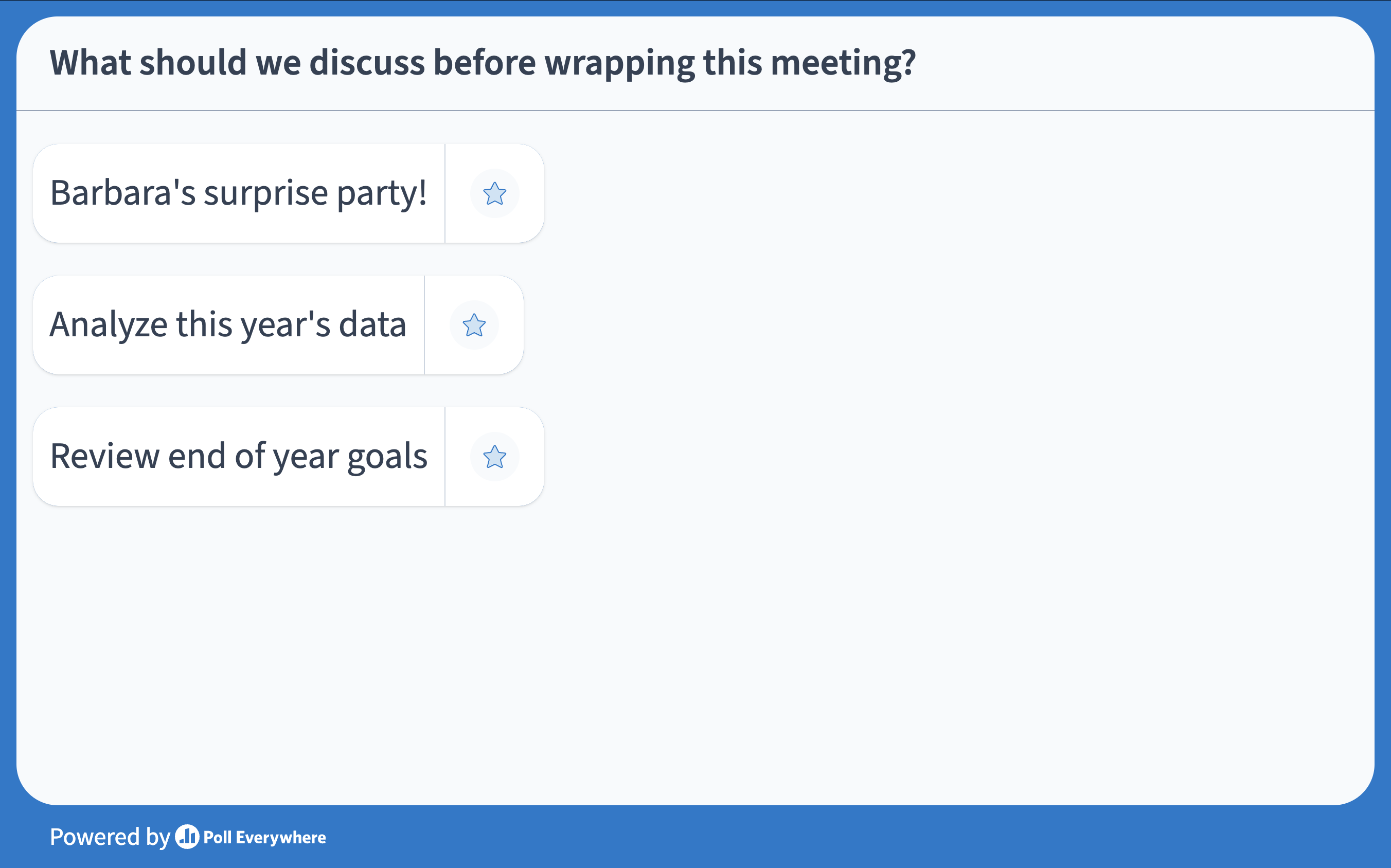The height and width of the screenshot is (868, 1391).
Task: Click the word "data" in the second response
Action: [372, 325]
